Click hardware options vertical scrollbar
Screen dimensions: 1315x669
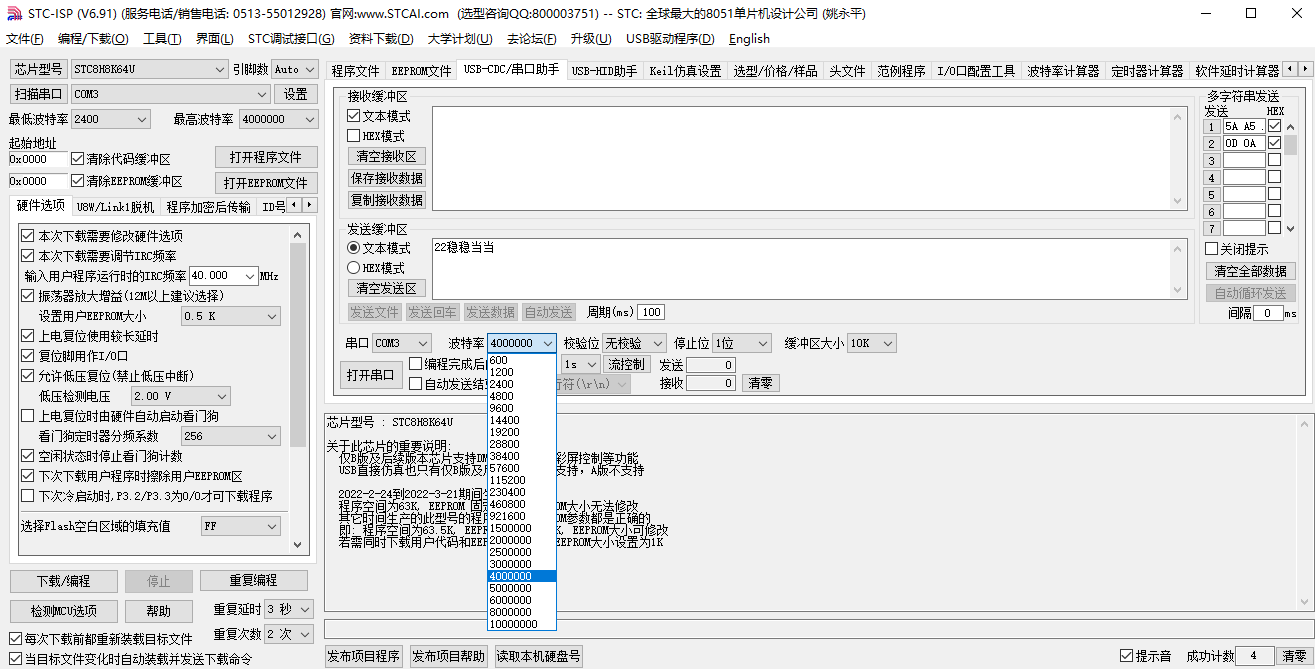coord(298,390)
